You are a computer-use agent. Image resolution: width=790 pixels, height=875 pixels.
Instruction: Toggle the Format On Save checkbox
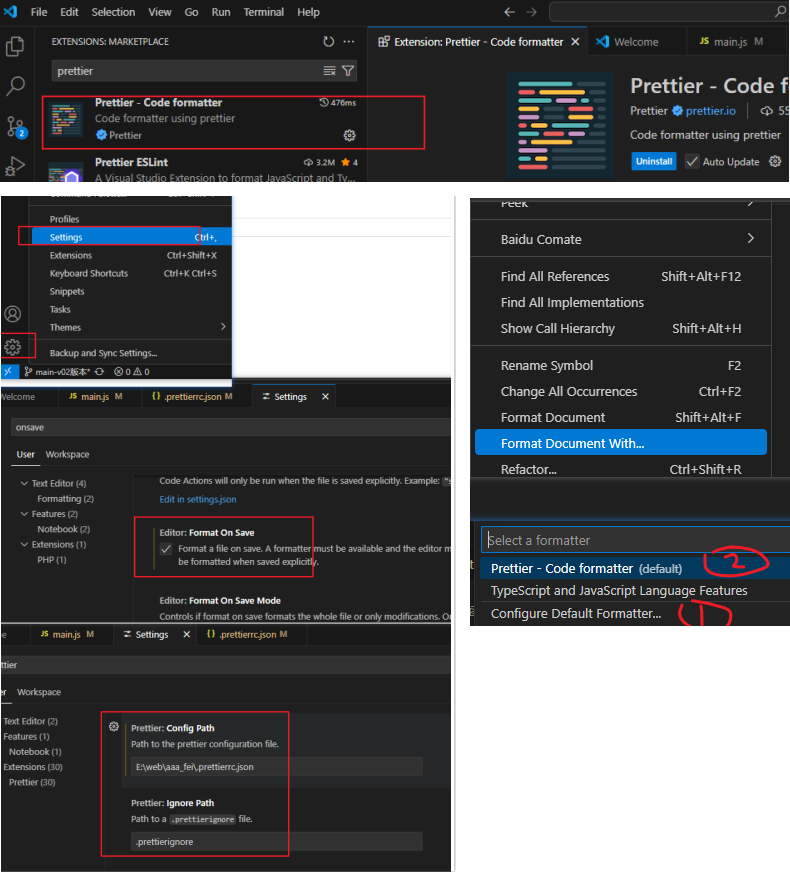pos(166,549)
